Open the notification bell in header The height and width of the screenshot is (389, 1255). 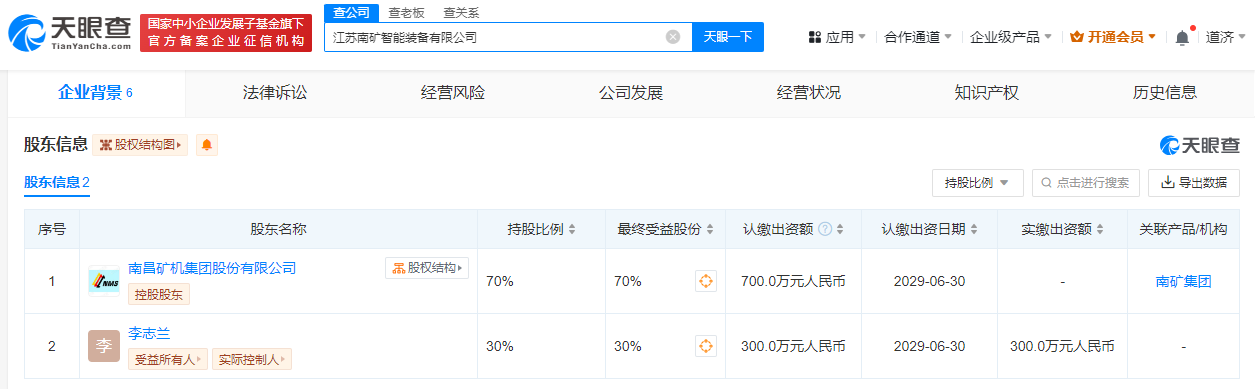pos(1182,37)
